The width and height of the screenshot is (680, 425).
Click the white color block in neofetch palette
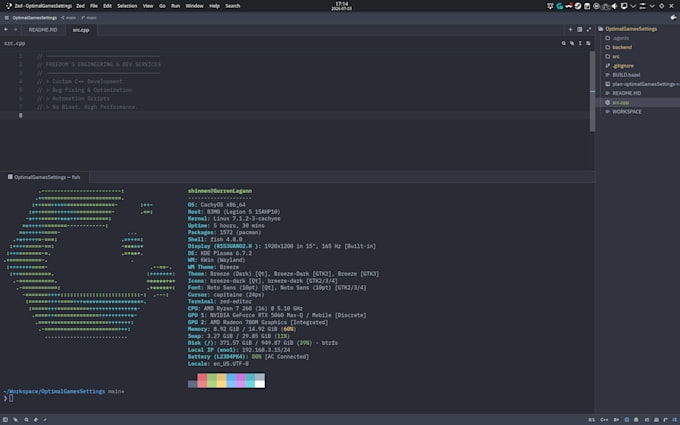click(260, 384)
